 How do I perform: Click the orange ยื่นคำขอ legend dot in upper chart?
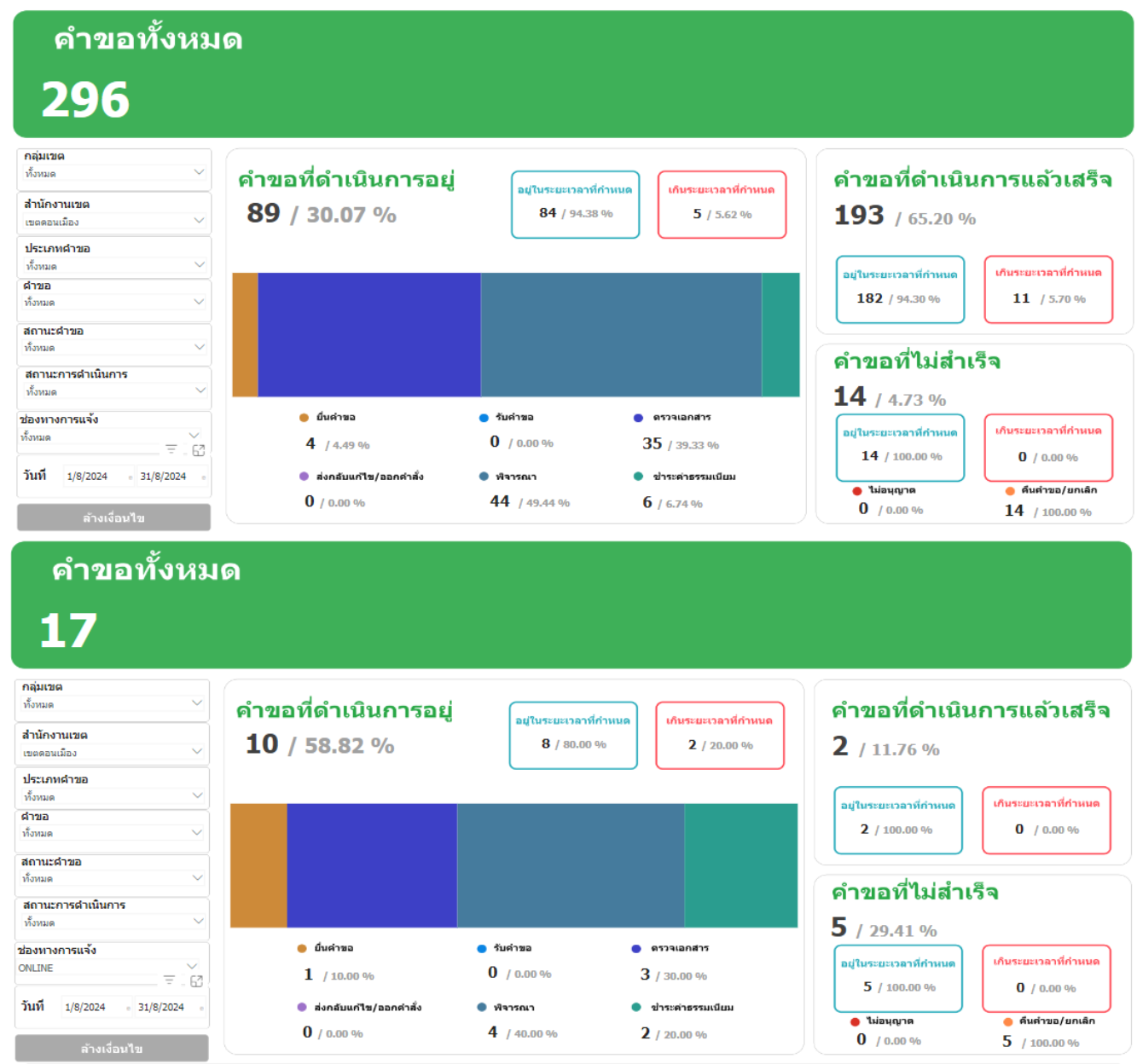click(304, 418)
